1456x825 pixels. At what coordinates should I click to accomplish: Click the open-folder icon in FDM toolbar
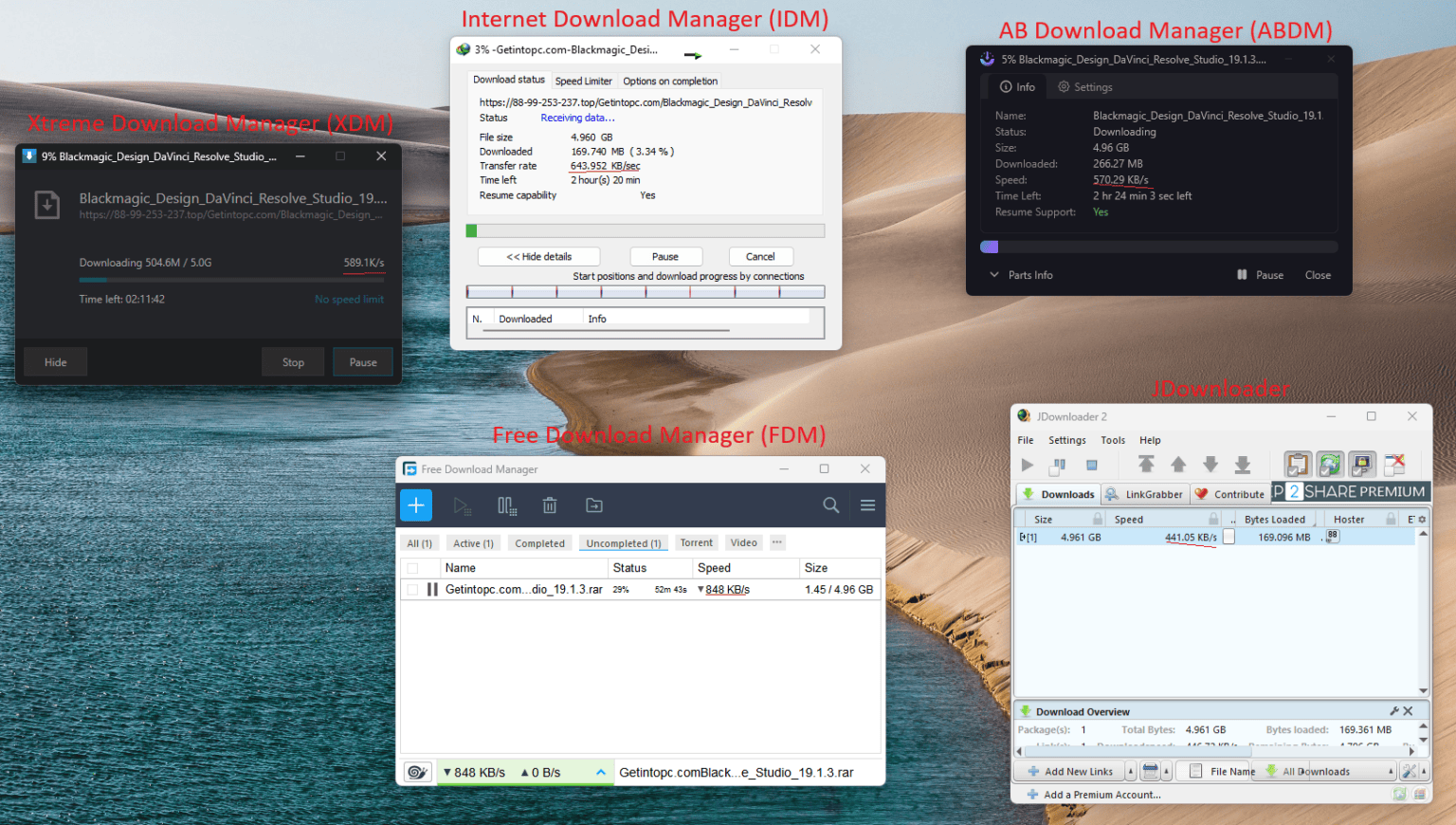594,504
